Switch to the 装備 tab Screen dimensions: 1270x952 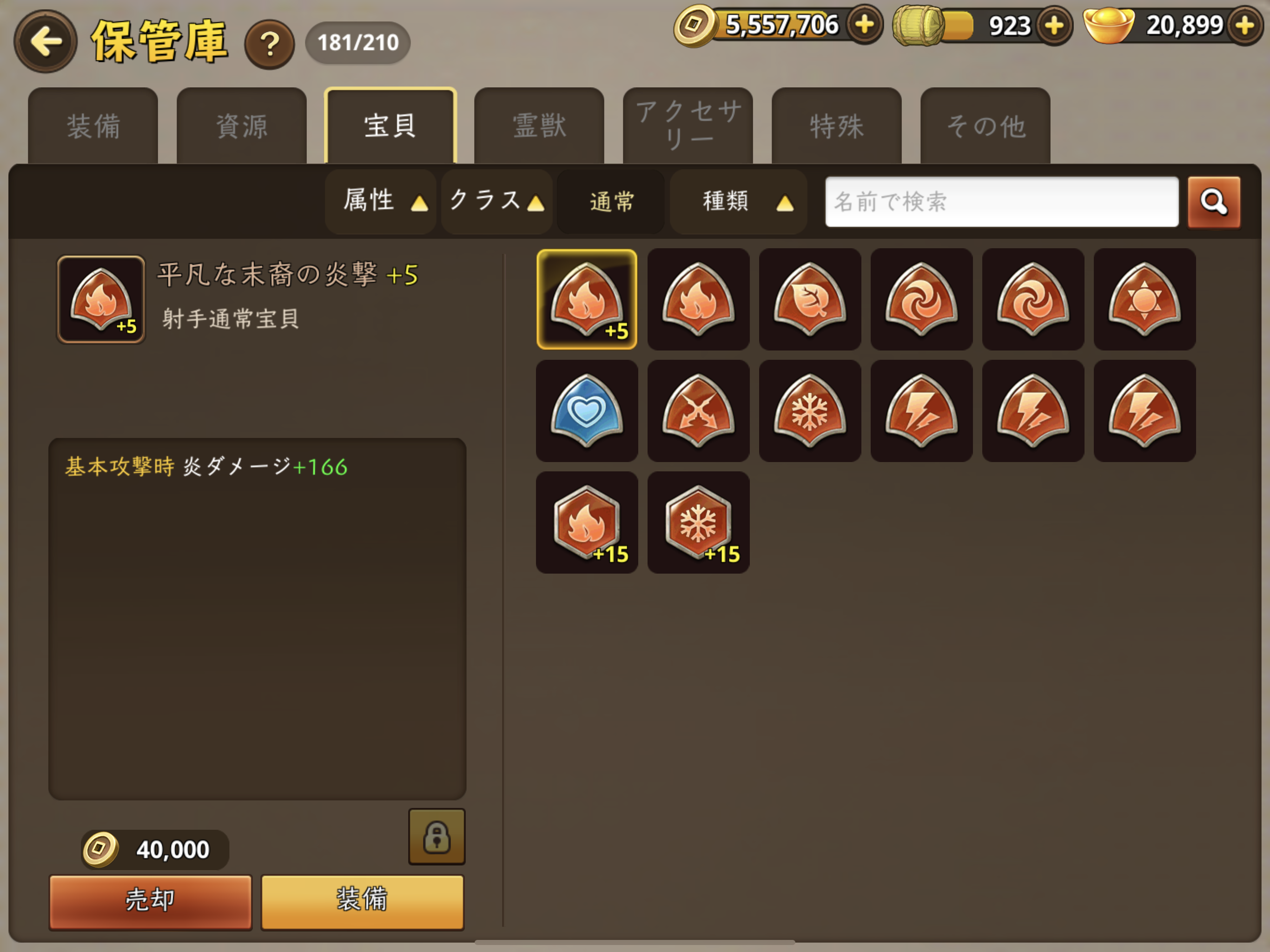[93, 126]
